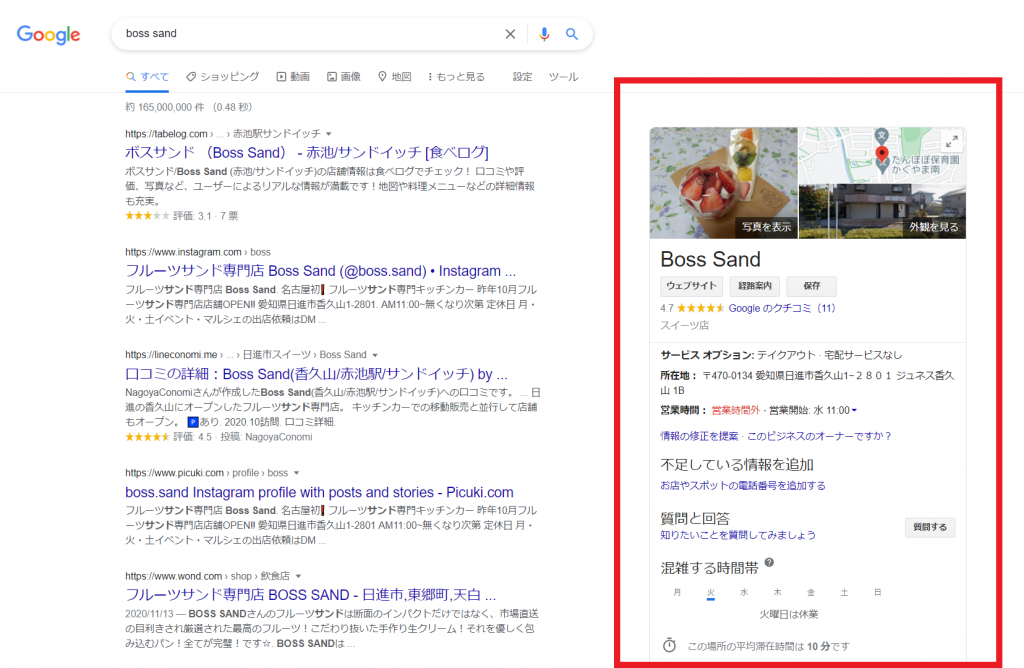Image resolution: width=1024 pixels, height=668 pixels.
Task: Open the もっと見る menu
Action: [456, 77]
